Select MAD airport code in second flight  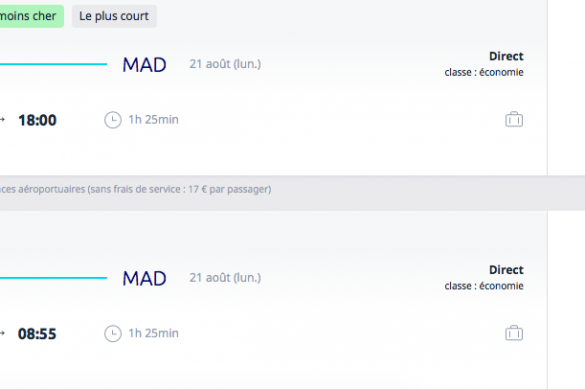click(145, 278)
